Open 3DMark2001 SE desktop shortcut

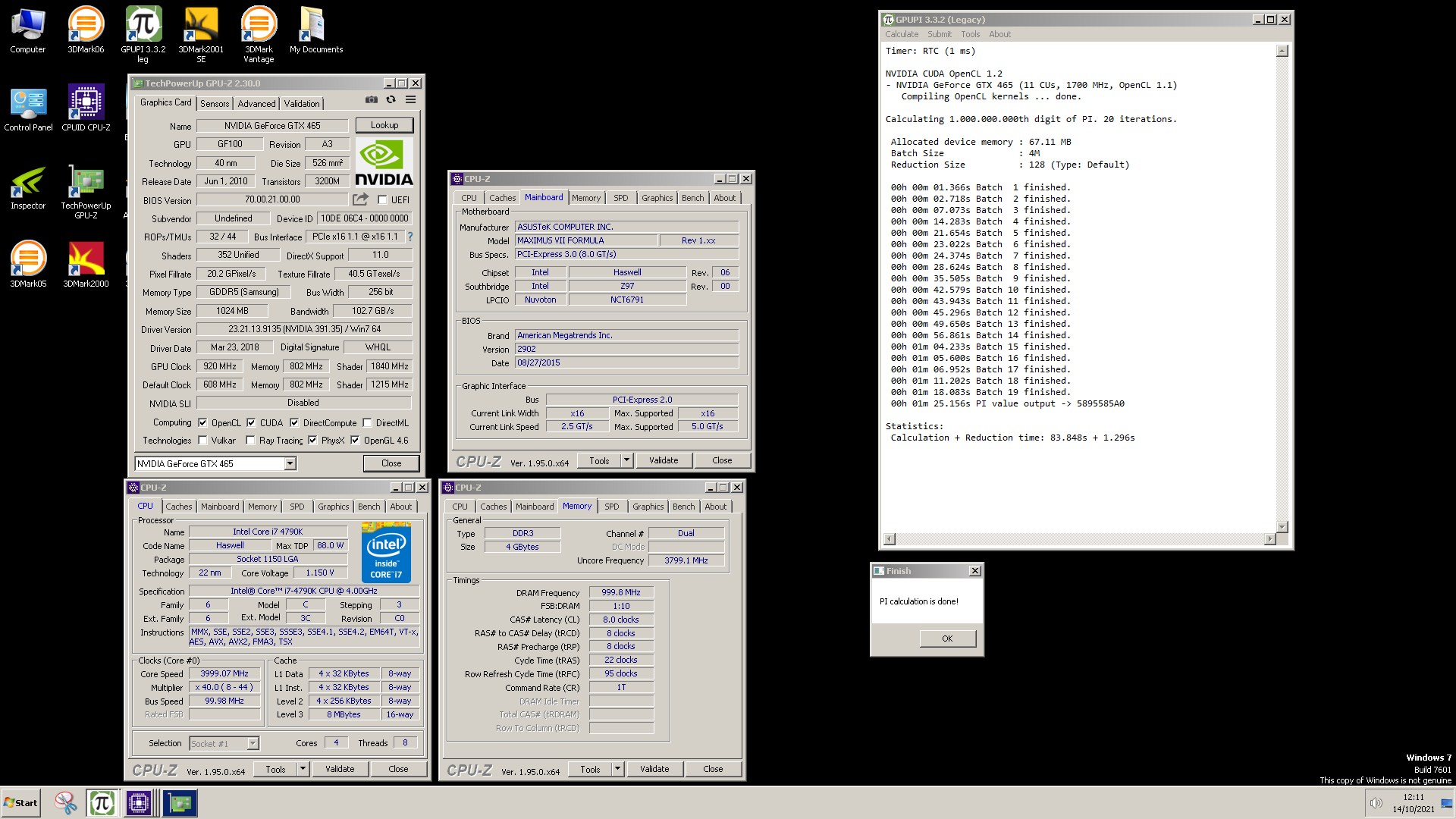click(201, 34)
